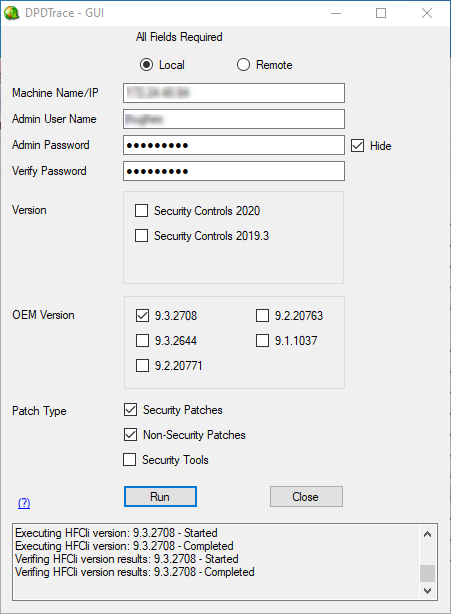Click the Verify Password field
The width and height of the screenshot is (451, 614).
click(x=234, y=171)
